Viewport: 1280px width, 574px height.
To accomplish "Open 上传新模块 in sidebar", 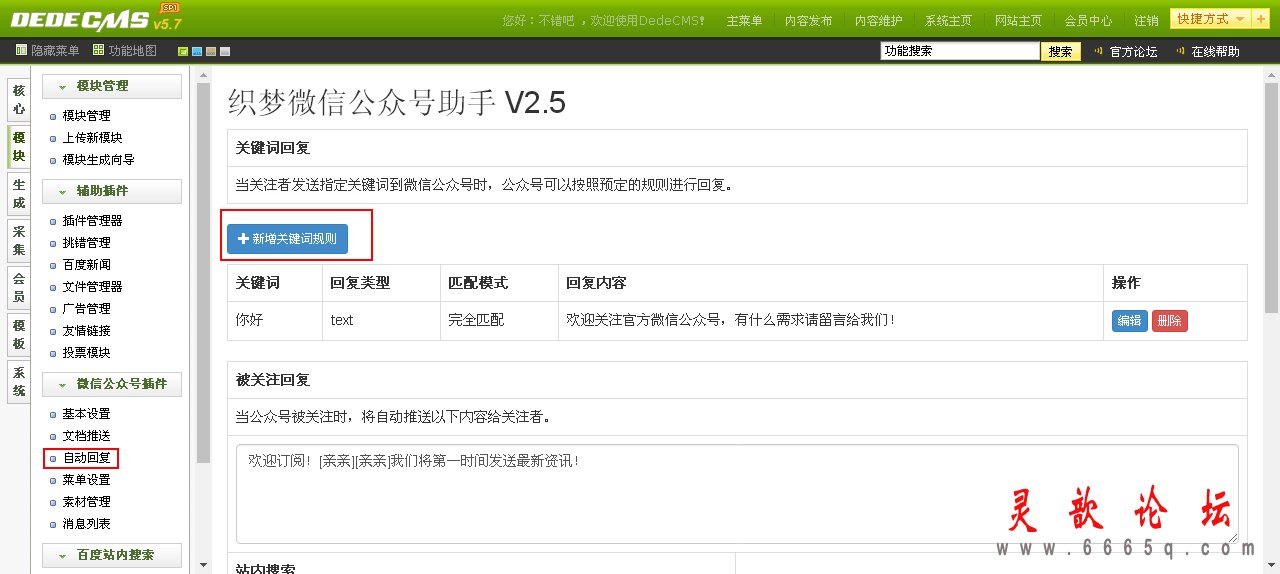I will click(x=92, y=138).
